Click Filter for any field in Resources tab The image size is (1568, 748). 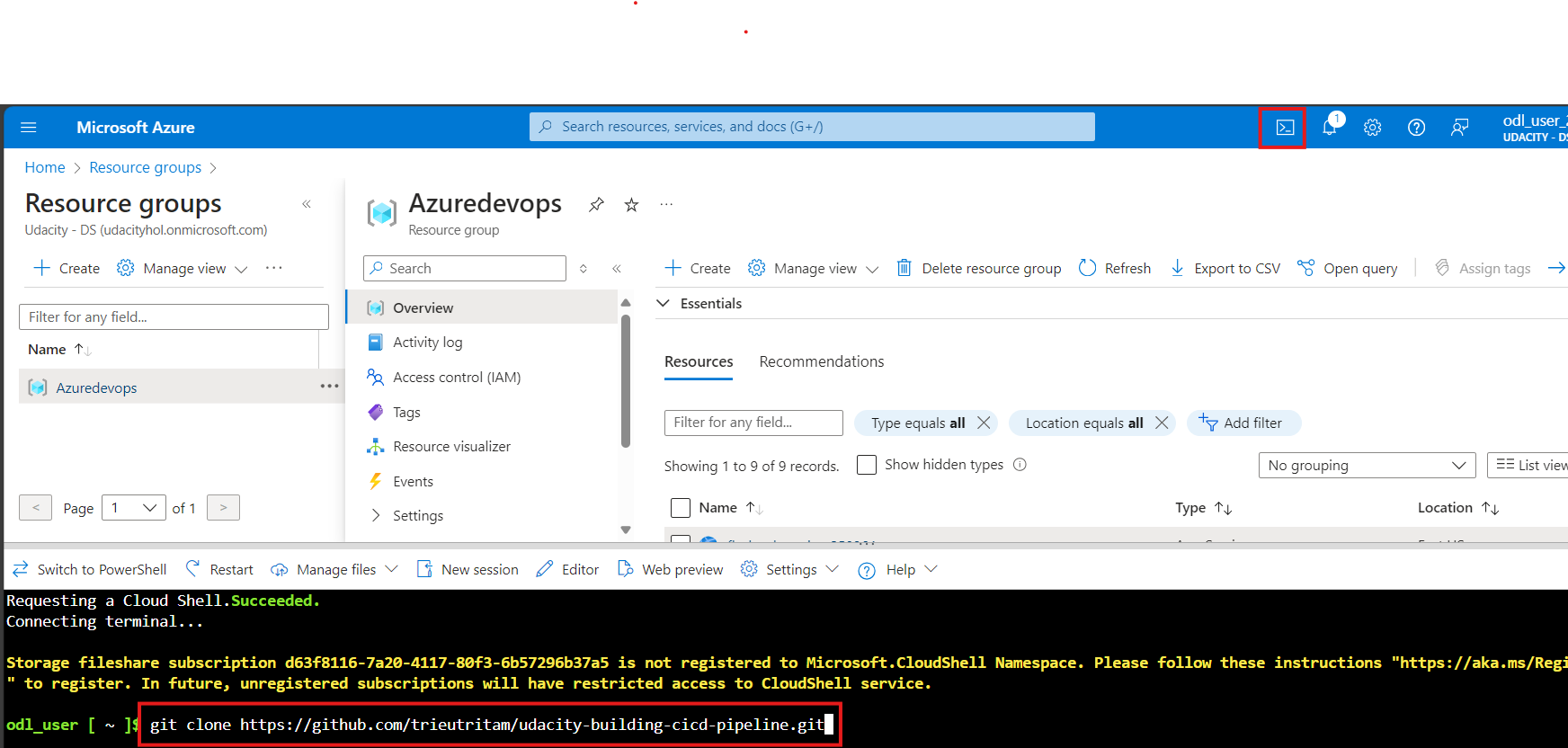point(753,423)
